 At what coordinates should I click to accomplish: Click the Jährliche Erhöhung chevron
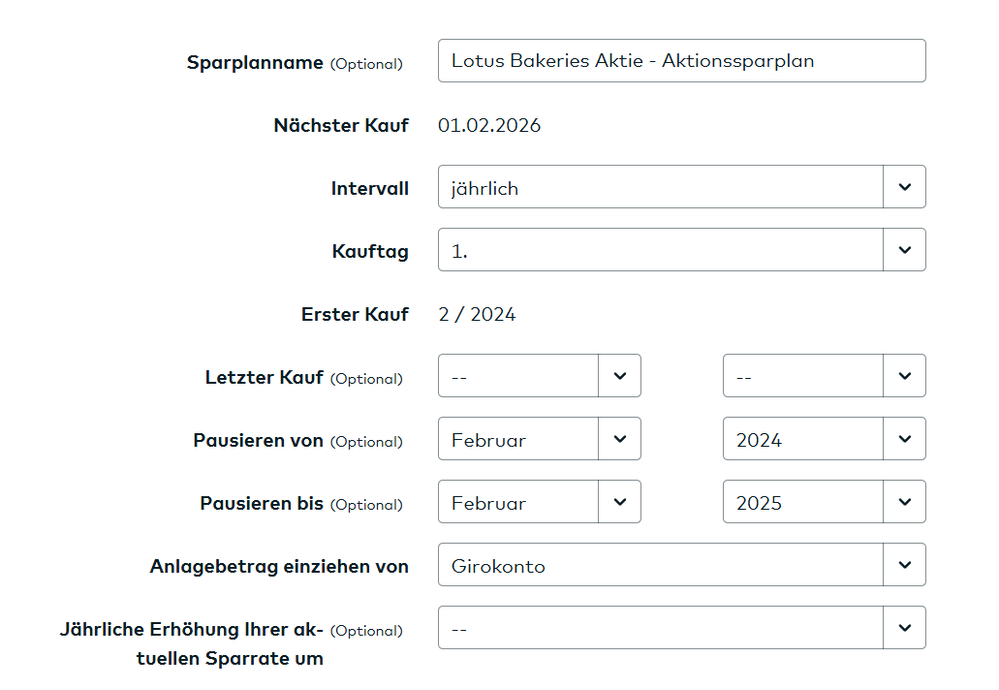tap(905, 627)
